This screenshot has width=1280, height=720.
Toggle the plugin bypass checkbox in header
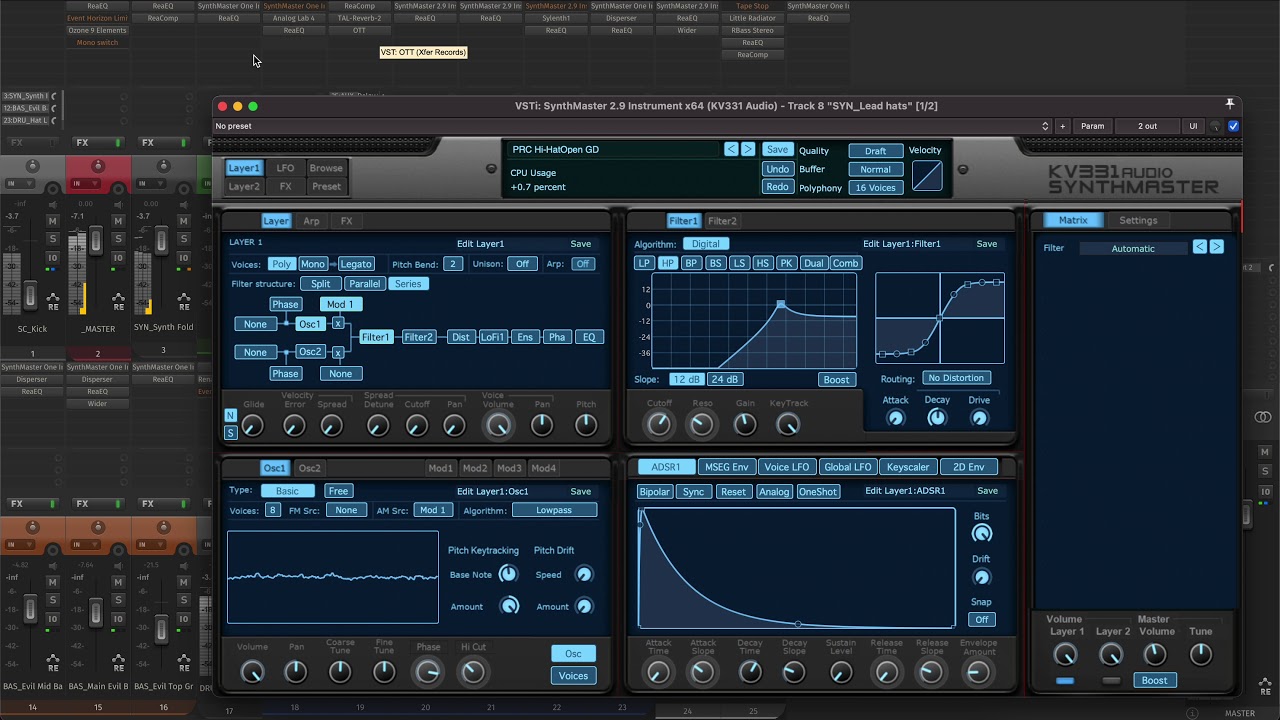click(x=1233, y=126)
